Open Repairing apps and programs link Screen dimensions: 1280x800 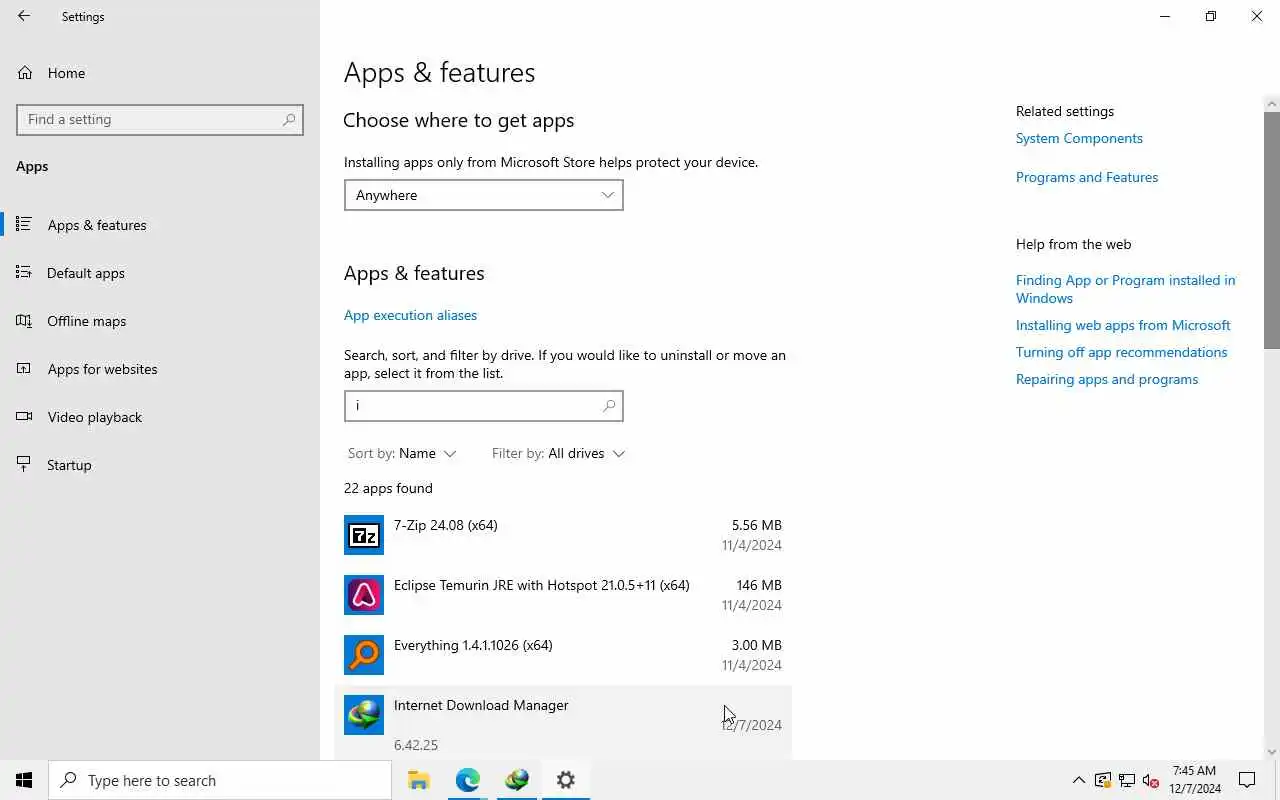[x=1107, y=379]
